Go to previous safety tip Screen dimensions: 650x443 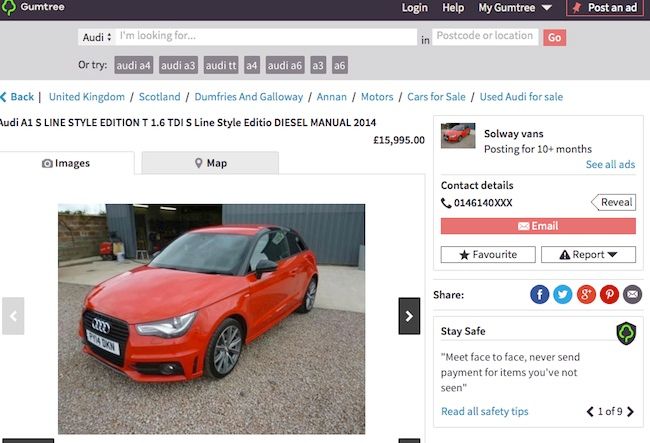click(590, 412)
